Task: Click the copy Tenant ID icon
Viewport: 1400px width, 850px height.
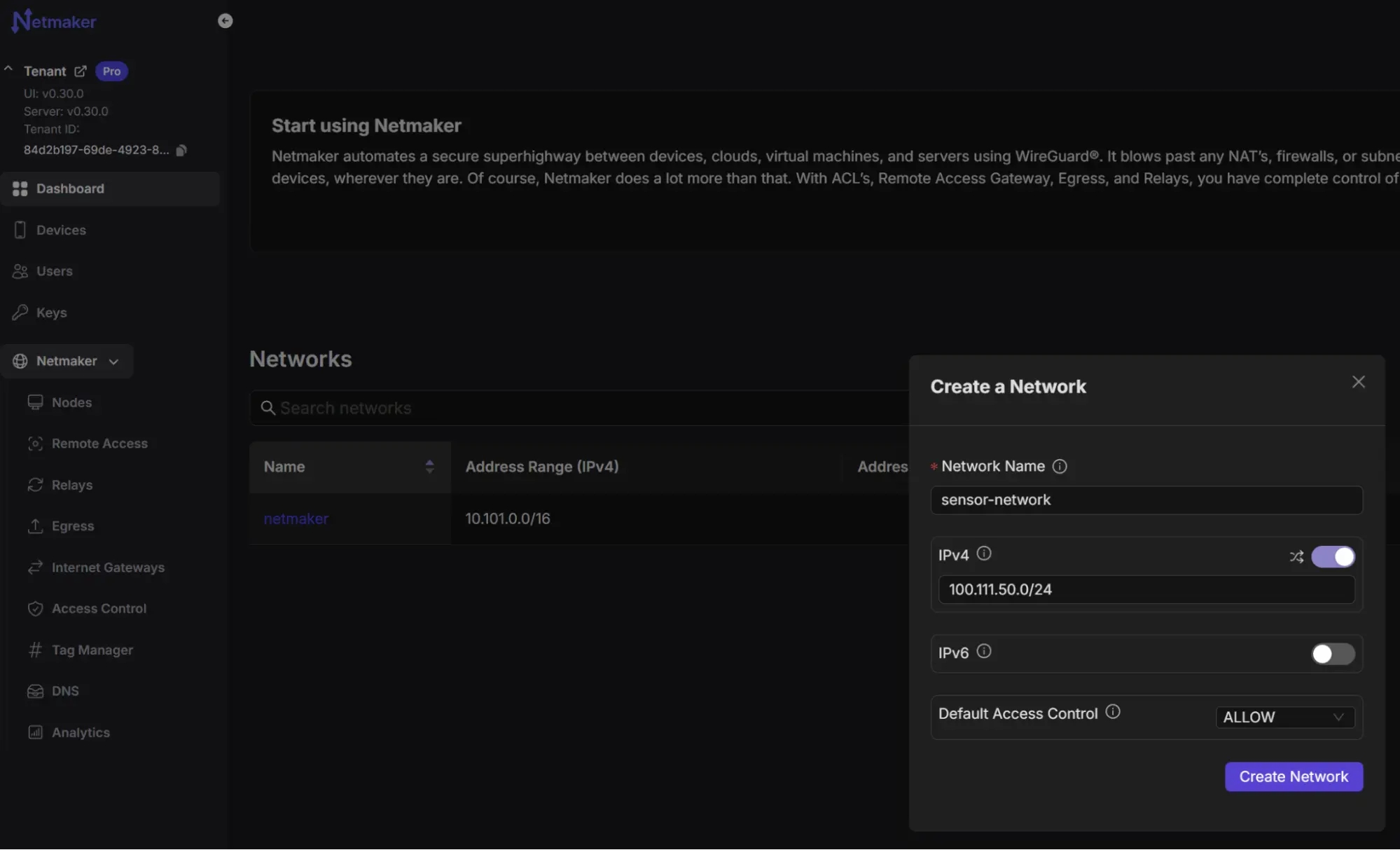Action: (x=181, y=150)
